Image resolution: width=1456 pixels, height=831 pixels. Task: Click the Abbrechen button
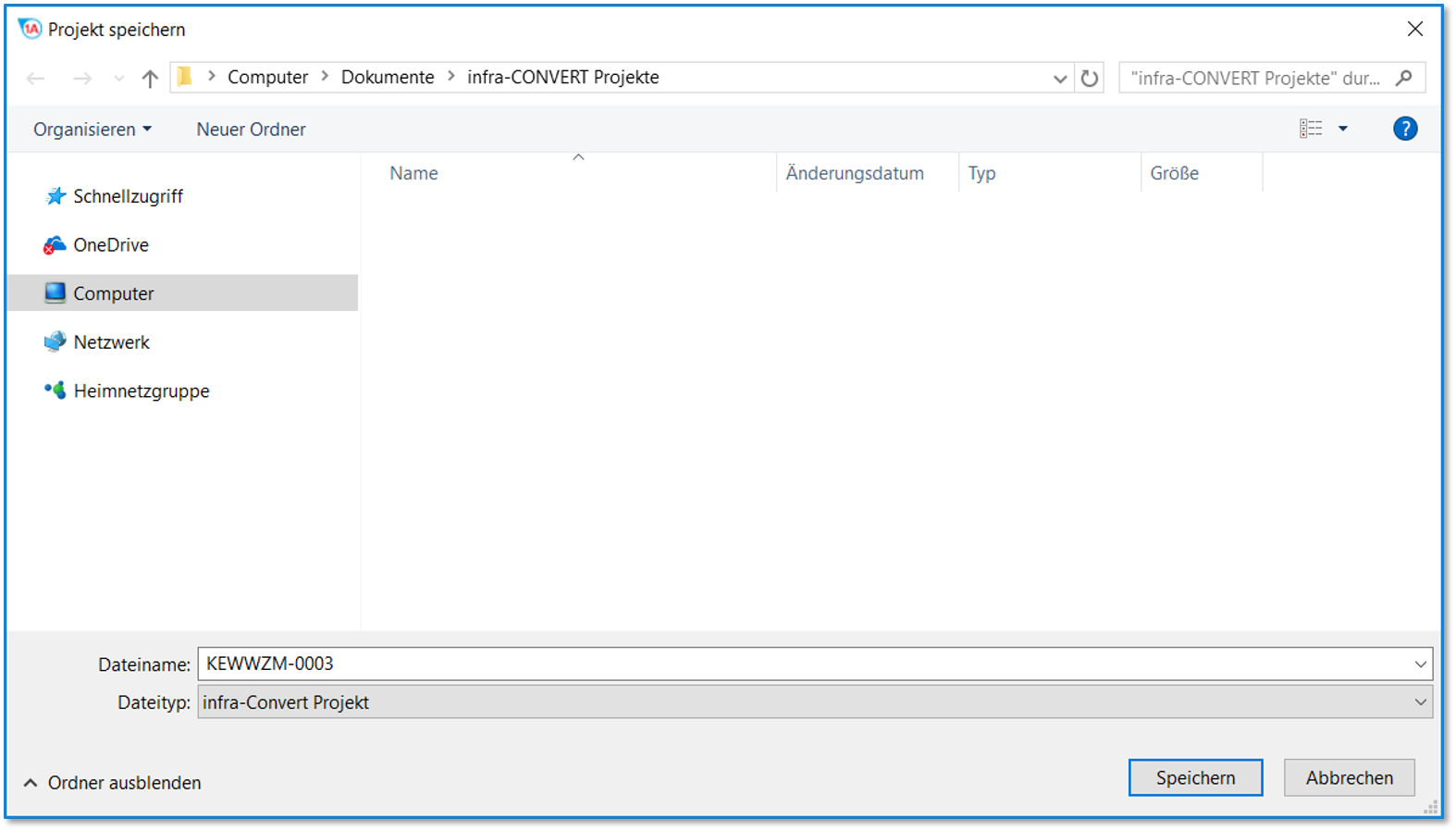1349,778
